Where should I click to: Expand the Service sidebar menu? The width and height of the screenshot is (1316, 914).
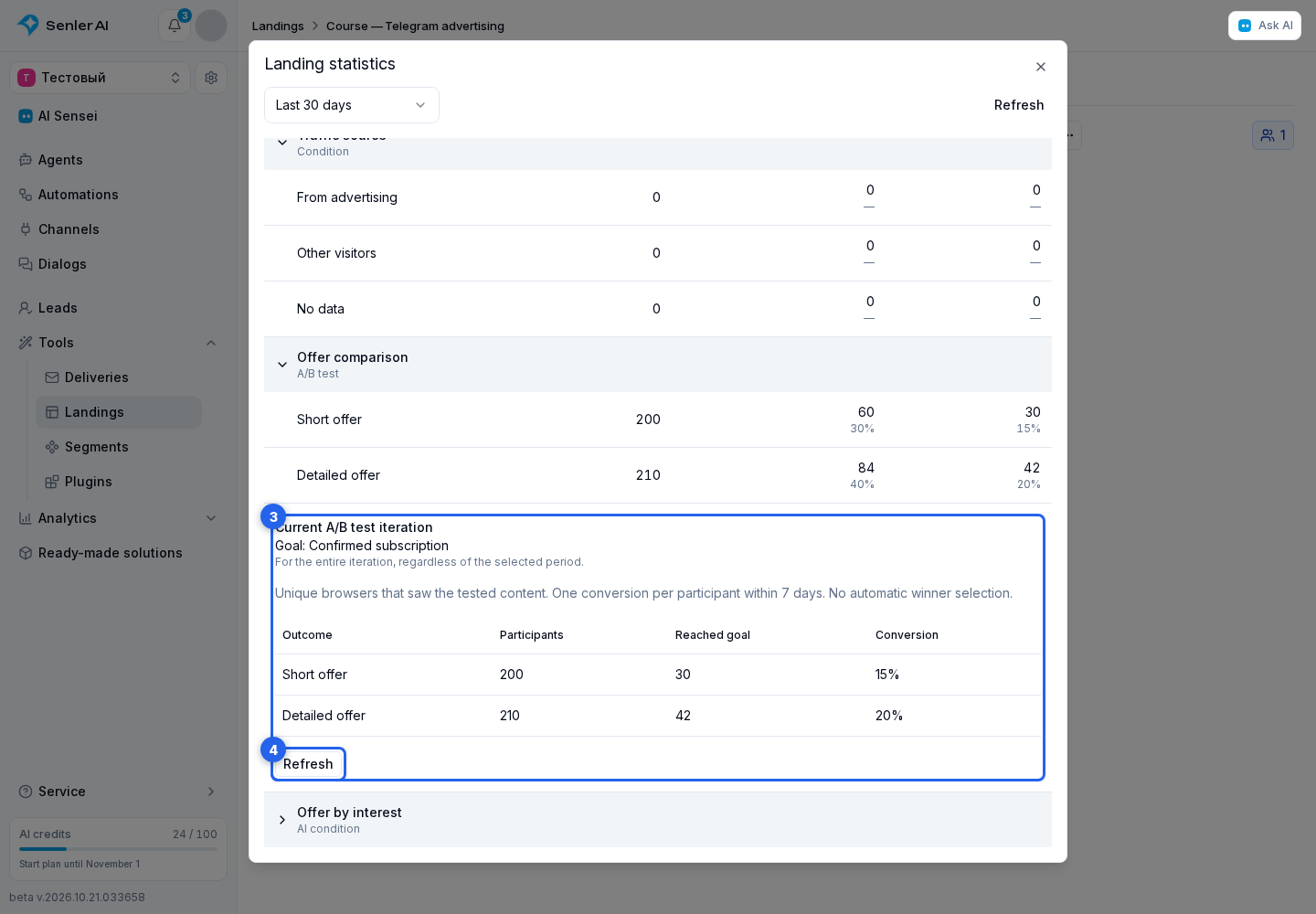(x=119, y=792)
